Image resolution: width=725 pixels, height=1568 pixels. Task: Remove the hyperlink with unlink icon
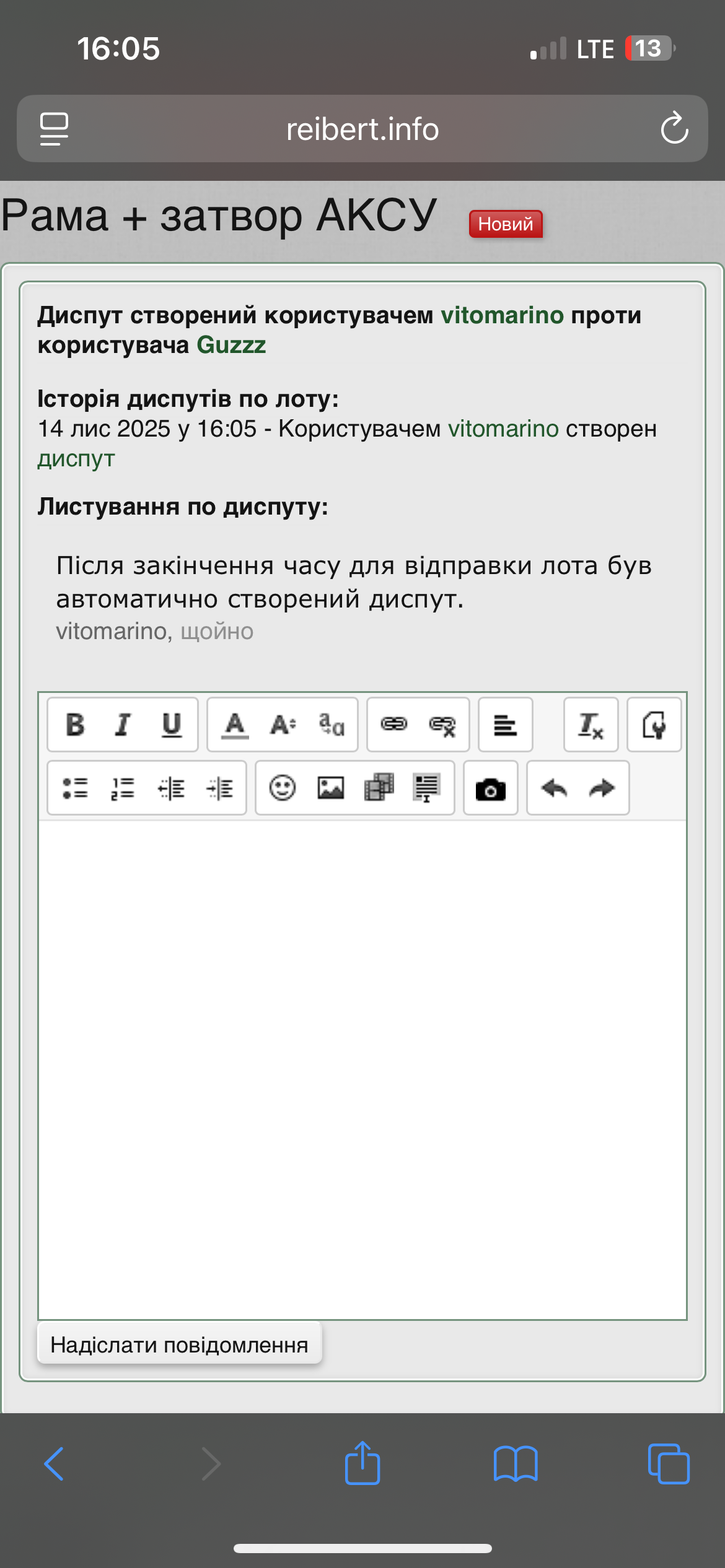[x=442, y=725]
